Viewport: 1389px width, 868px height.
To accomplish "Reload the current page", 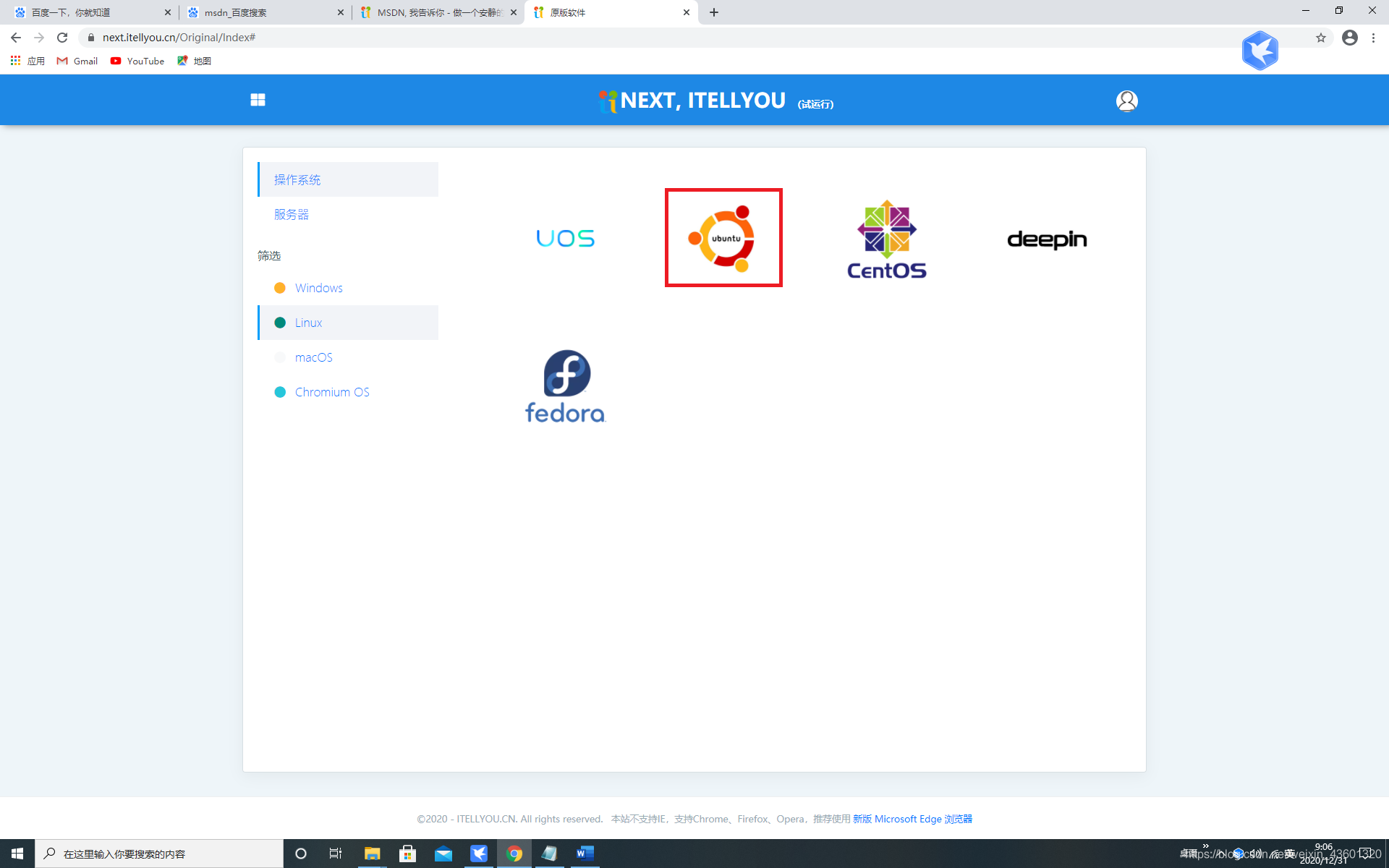I will (x=62, y=38).
